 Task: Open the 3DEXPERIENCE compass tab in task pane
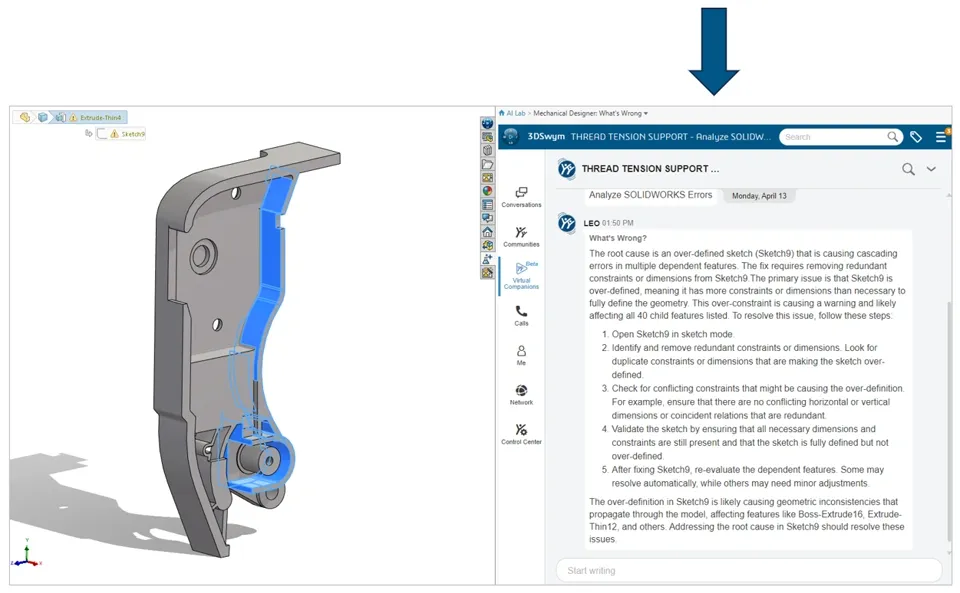(x=488, y=123)
